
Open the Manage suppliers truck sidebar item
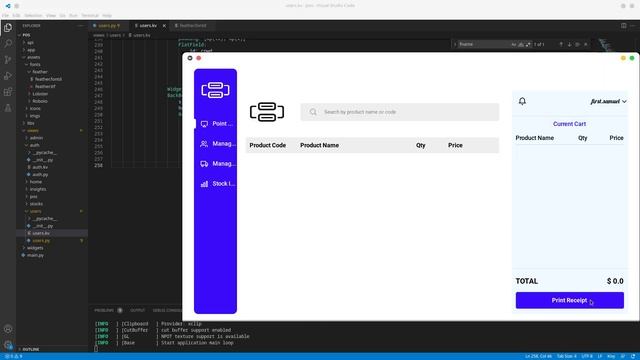(x=217, y=164)
